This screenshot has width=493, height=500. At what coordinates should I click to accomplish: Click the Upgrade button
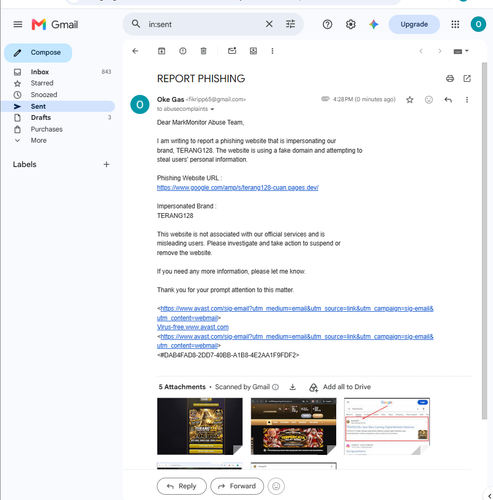(x=414, y=24)
